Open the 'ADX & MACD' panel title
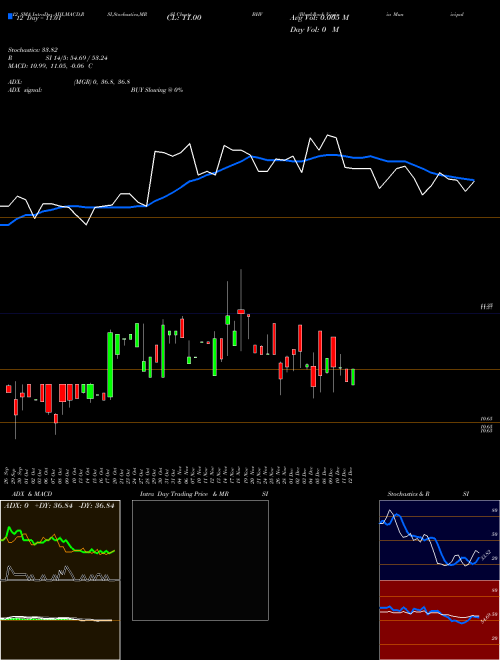 pos(32,494)
